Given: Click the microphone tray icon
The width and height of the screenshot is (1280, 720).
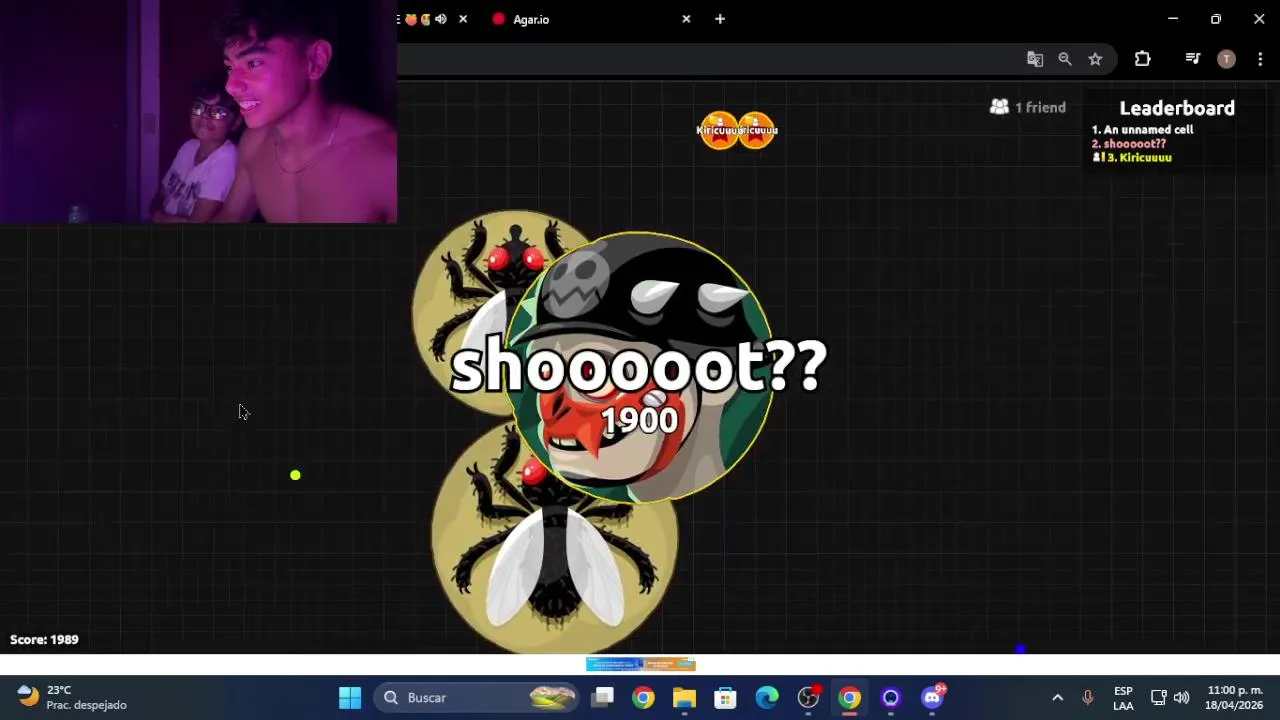Looking at the screenshot, I should (1088, 697).
